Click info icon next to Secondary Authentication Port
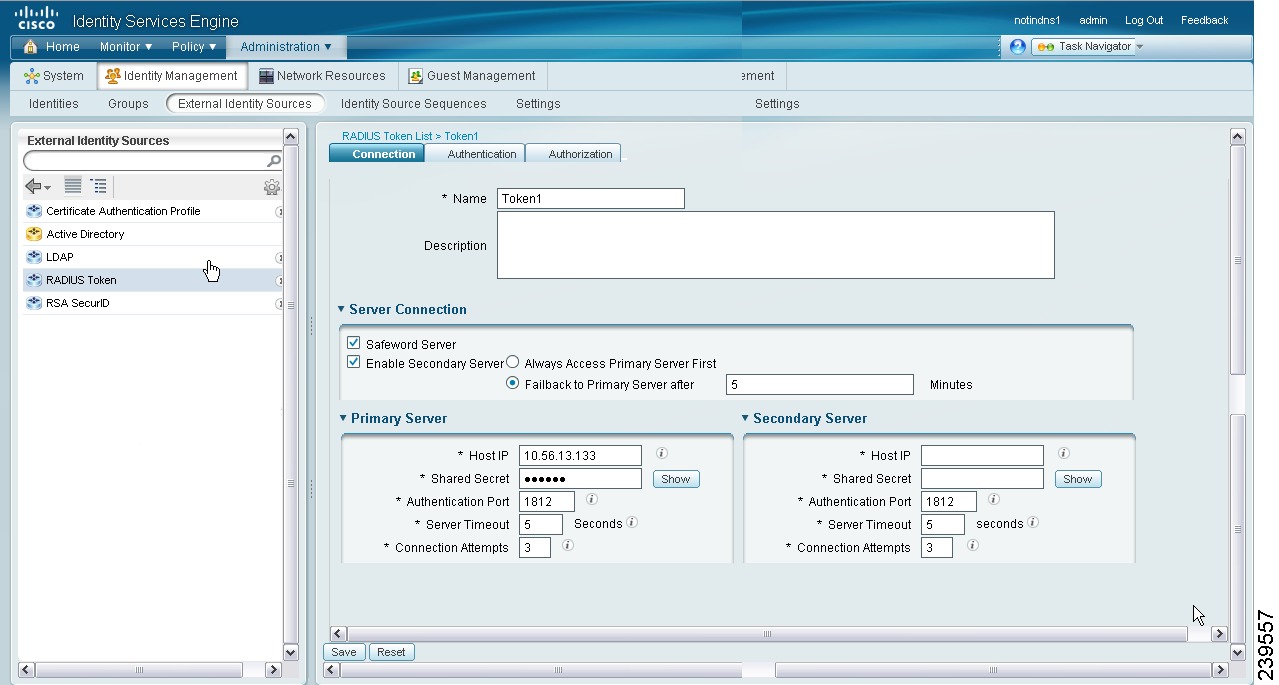Viewport: 1279px width, 685px height. [993, 499]
